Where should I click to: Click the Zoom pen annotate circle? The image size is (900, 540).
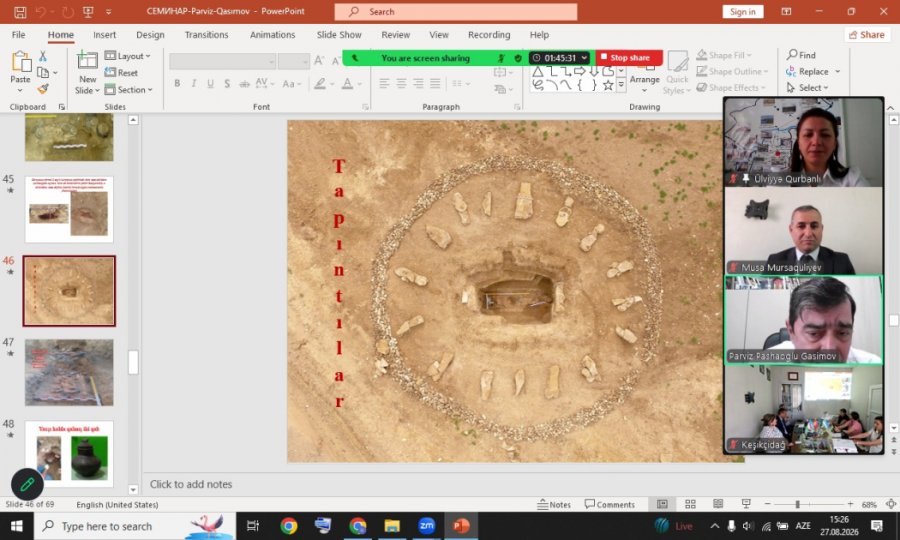coord(27,485)
